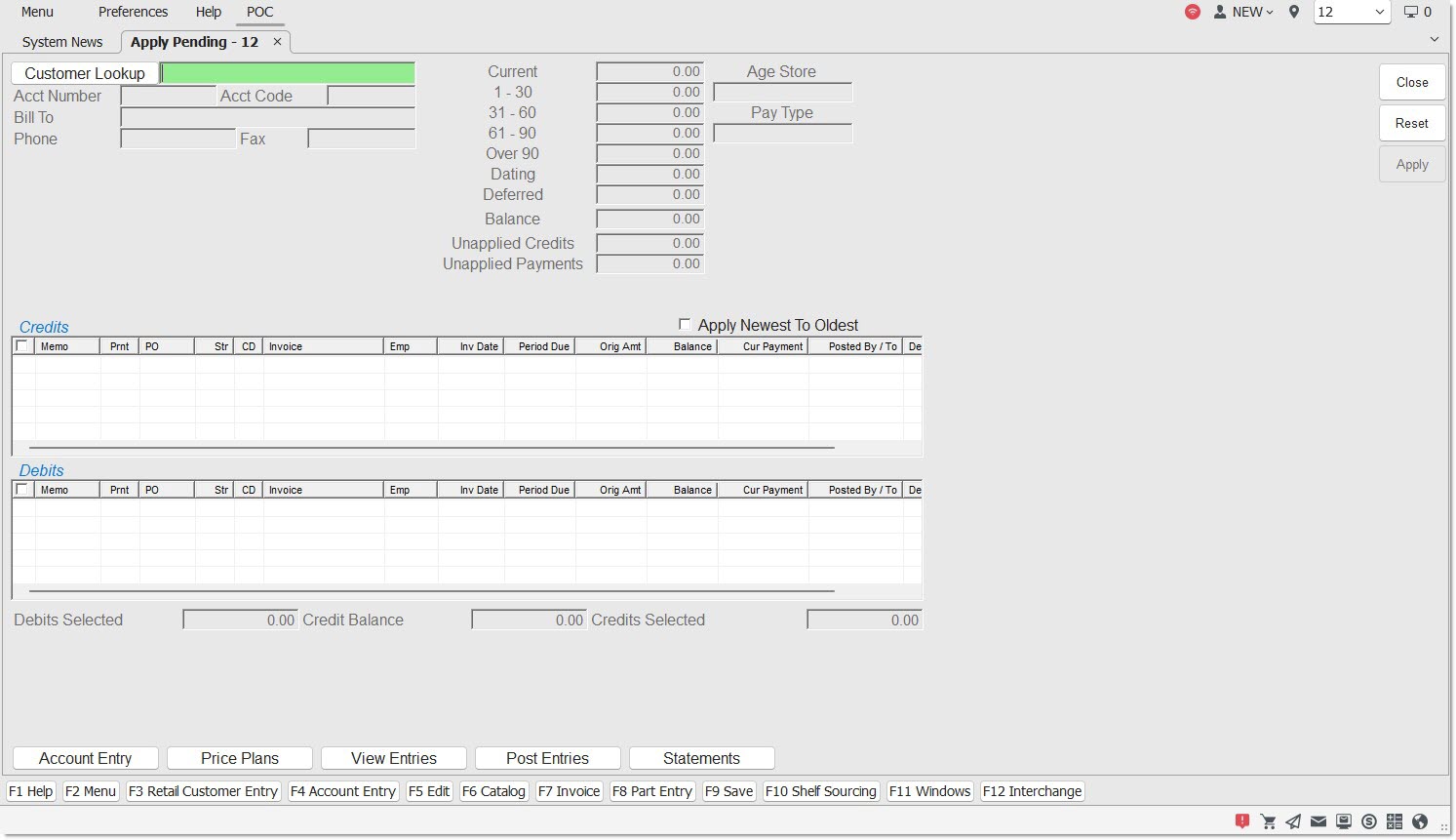Open the shopping cart icon
The height and width of the screenshot is (840, 1456).
(1268, 821)
